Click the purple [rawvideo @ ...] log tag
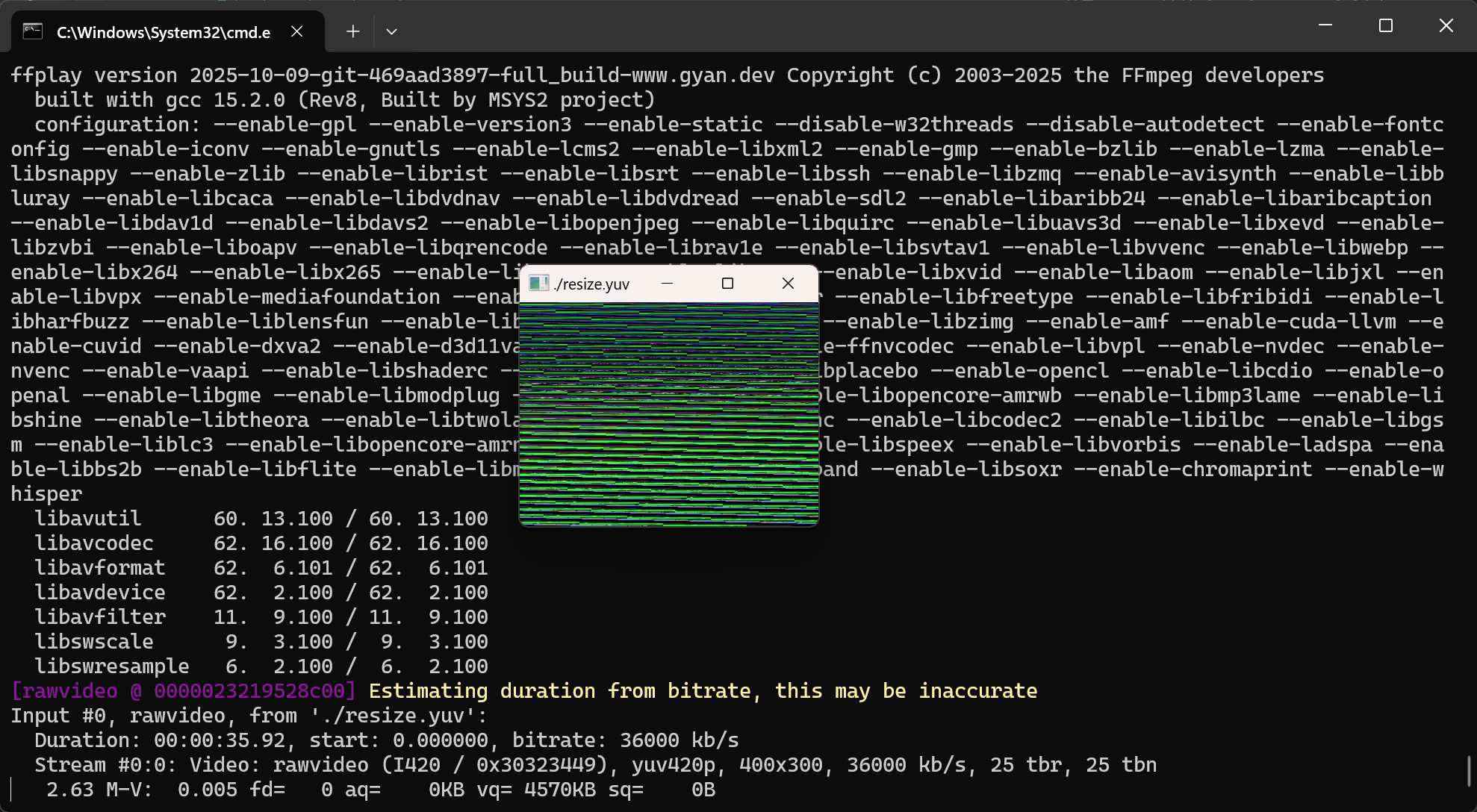 [x=183, y=691]
